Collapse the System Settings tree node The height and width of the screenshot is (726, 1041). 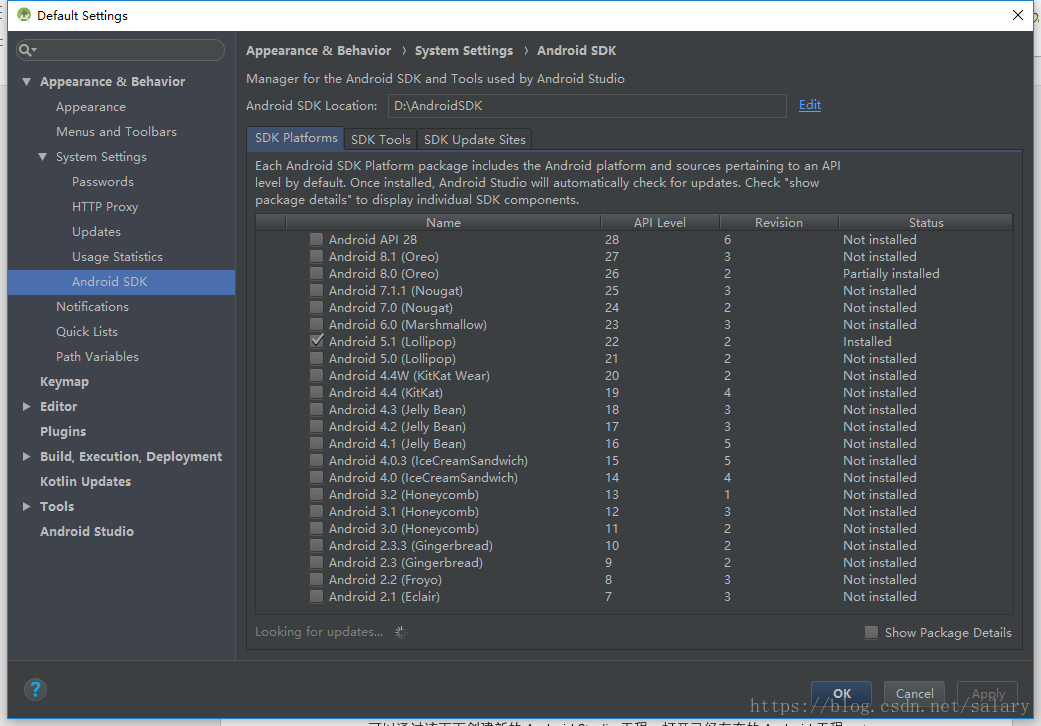click(42, 157)
